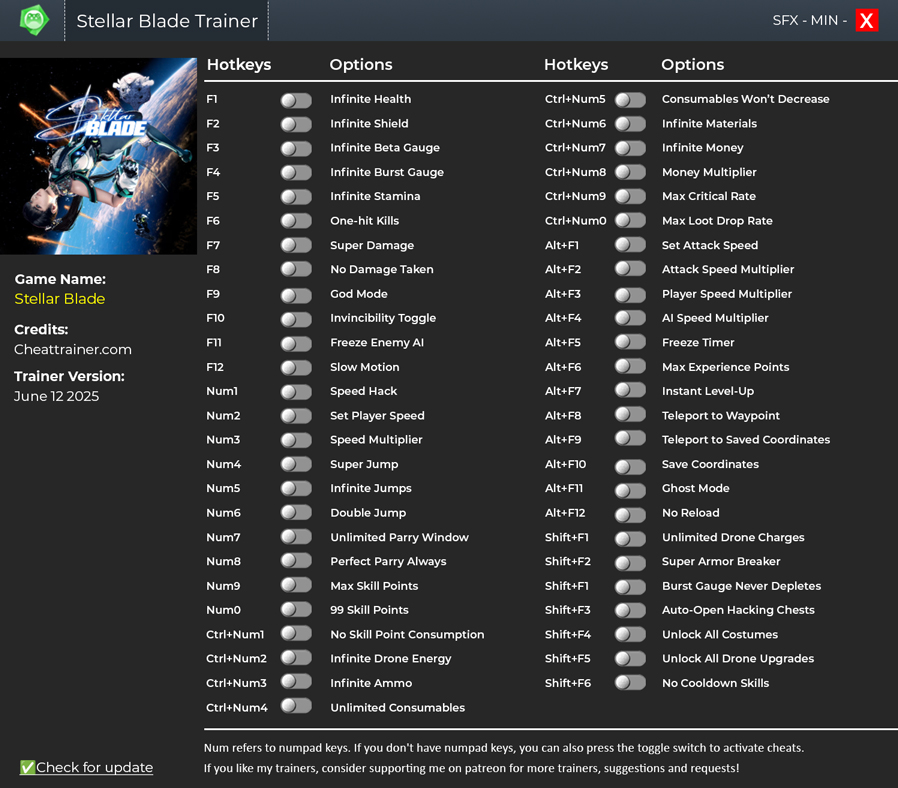Toggle Unlimited Parry Window
Screen dimensions: 898x788
tap(296, 537)
